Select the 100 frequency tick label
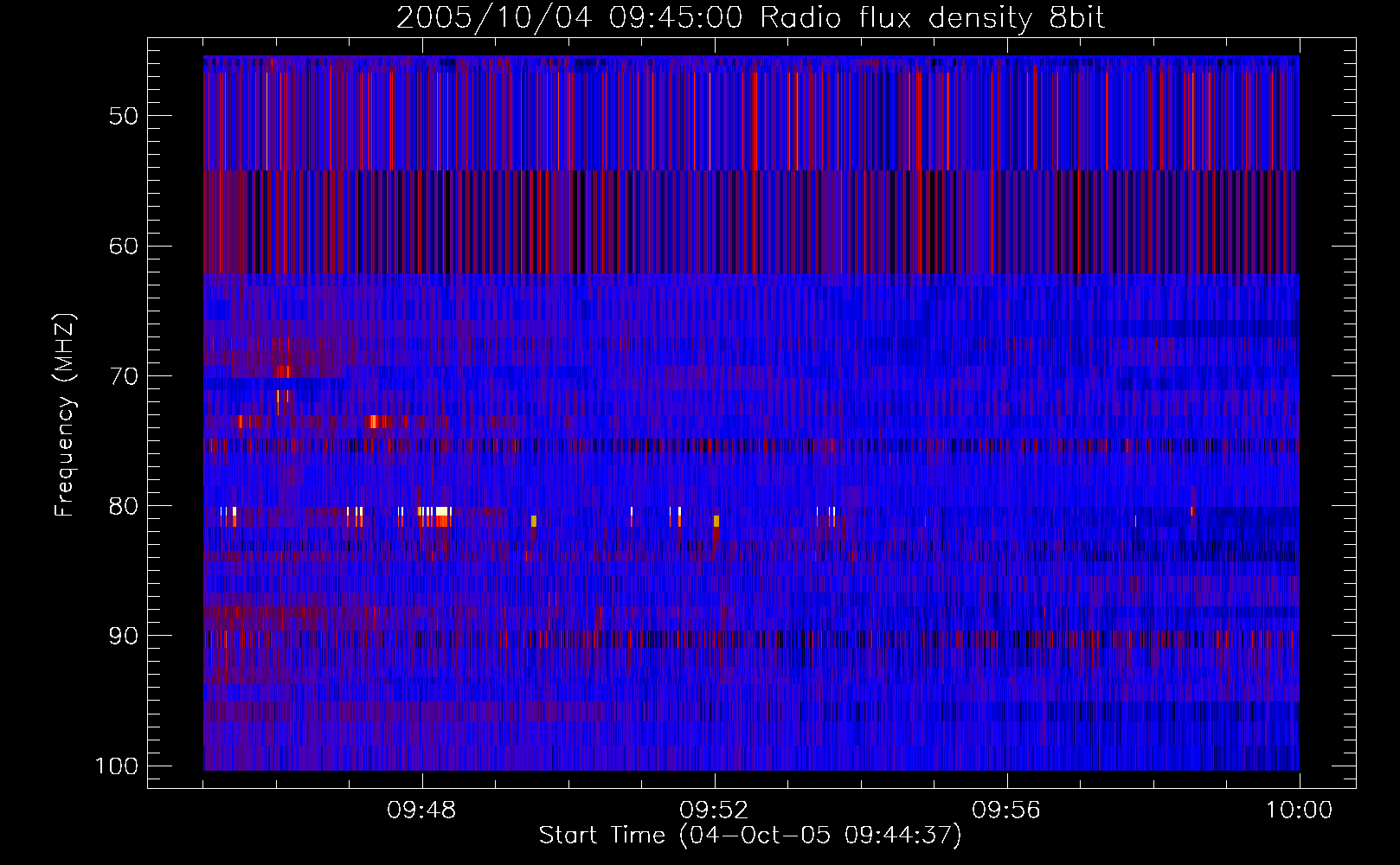The width and height of the screenshot is (1400, 865). point(115,766)
